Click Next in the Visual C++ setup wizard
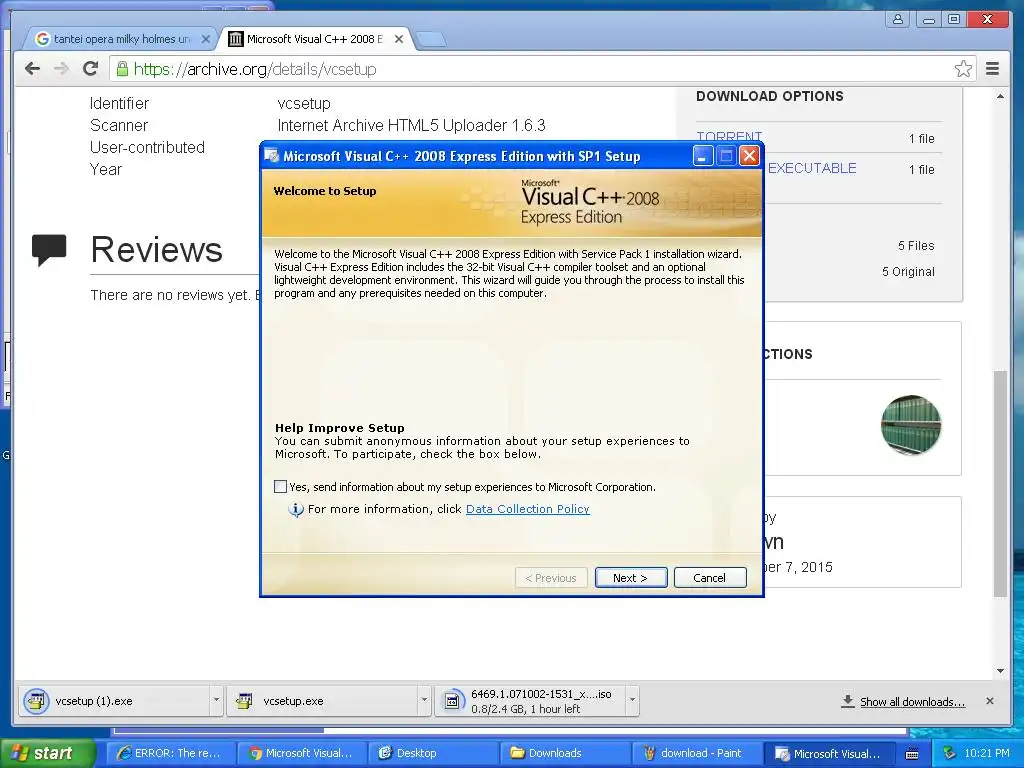This screenshot has width=1024, height=768. tap(630, 578)
